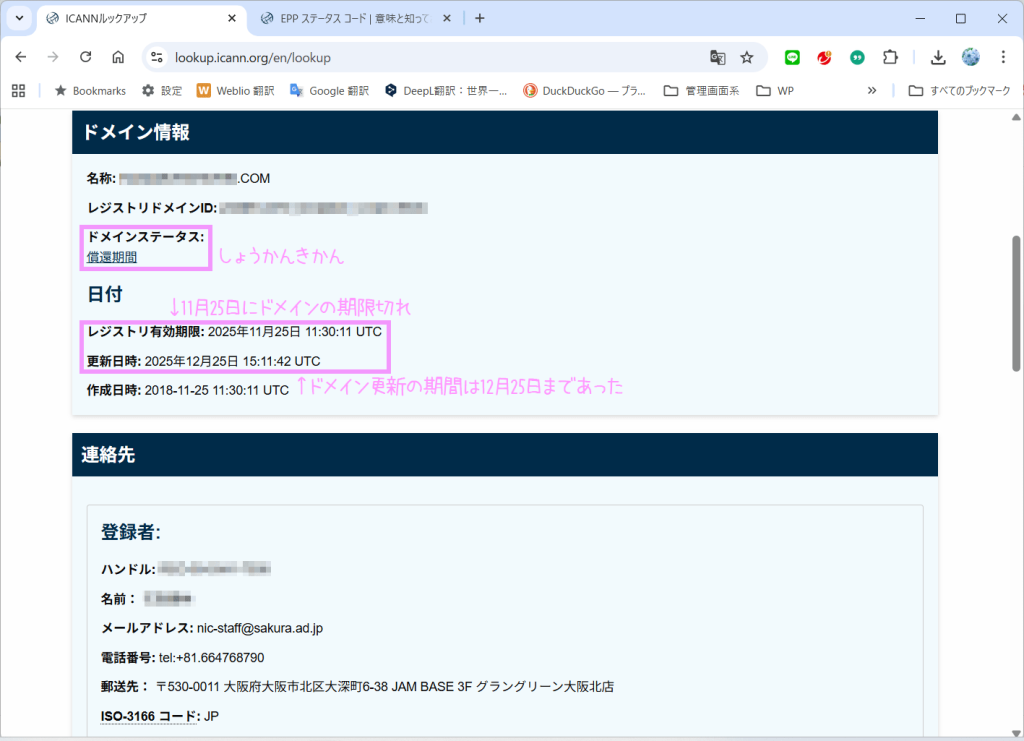Go to the browser home page
The height and width of the screenshot is (741, 1024).
tap(118, 57)
